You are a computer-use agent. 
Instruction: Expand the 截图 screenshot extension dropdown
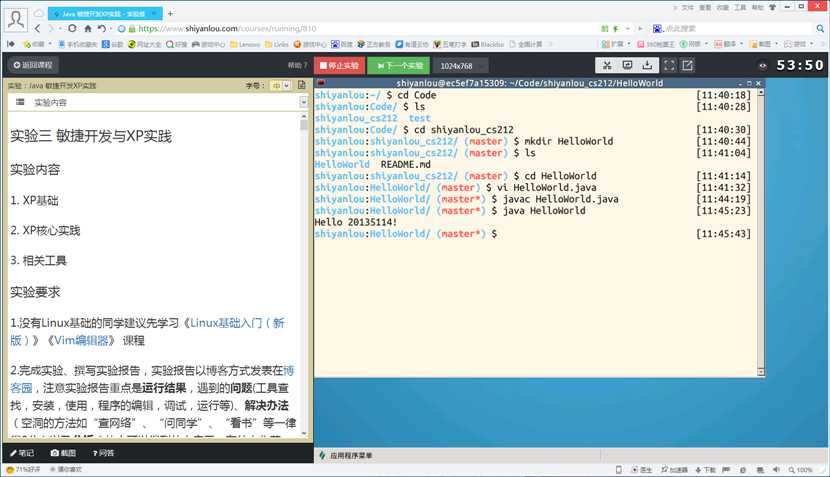point(776,44)
